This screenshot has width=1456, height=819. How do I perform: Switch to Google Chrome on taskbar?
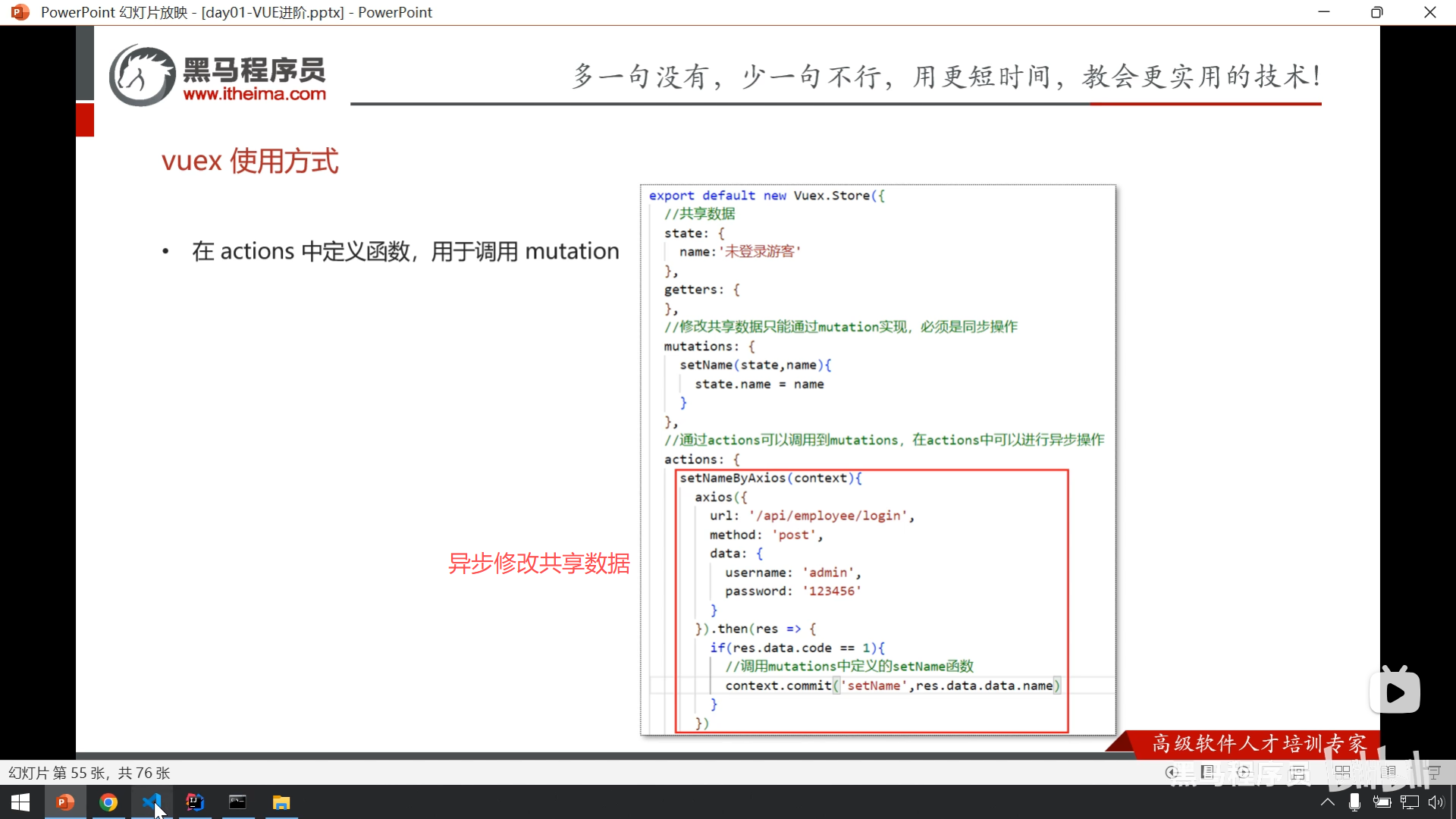tap(108, 802)
